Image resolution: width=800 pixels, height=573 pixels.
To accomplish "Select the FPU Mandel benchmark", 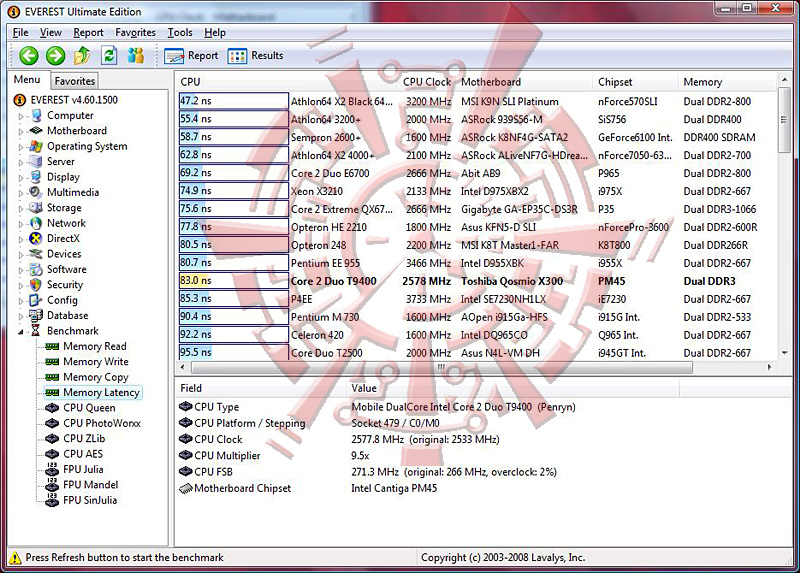I will (x=90, y=485).
